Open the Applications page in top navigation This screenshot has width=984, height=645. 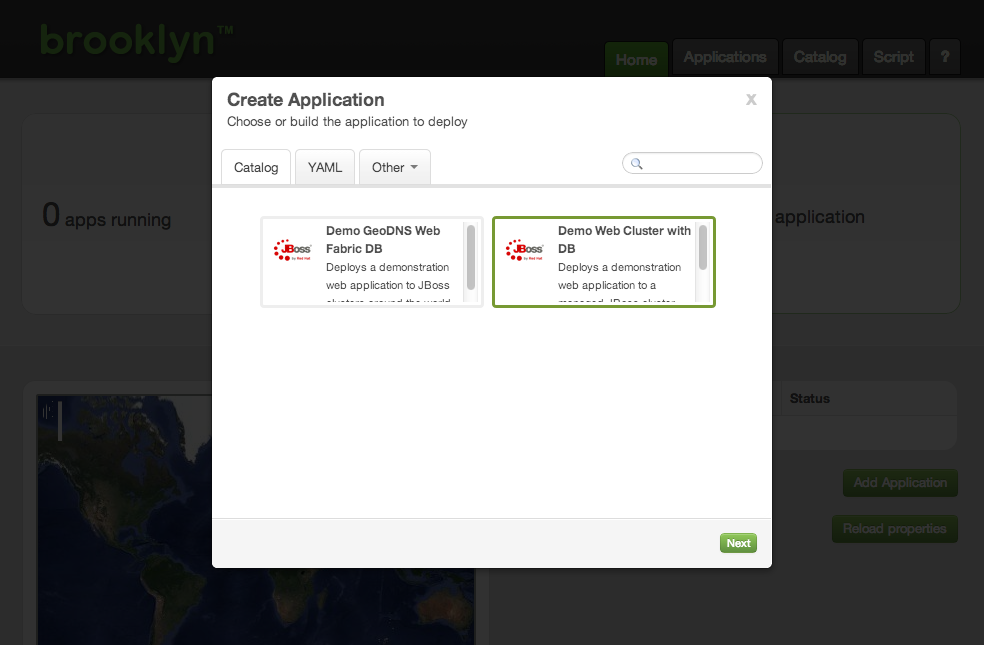pos(725,57)
